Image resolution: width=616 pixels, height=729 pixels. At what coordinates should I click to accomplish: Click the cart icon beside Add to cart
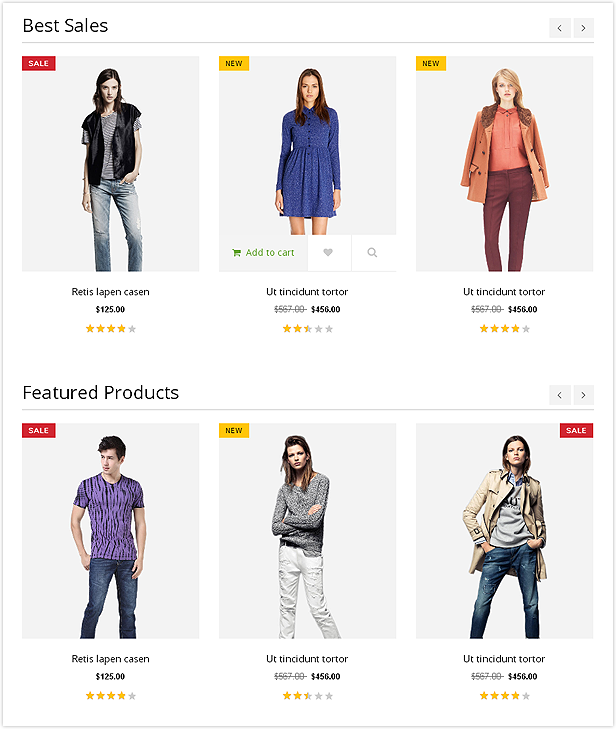point(237,252)
